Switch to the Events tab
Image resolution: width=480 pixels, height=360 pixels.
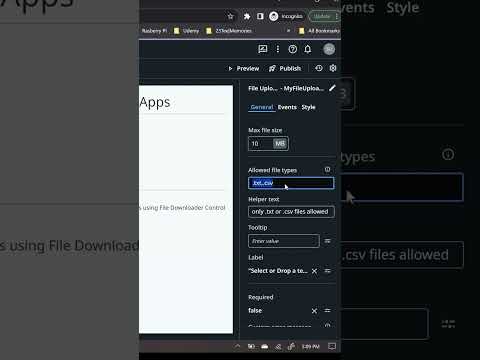pos(287,107)
